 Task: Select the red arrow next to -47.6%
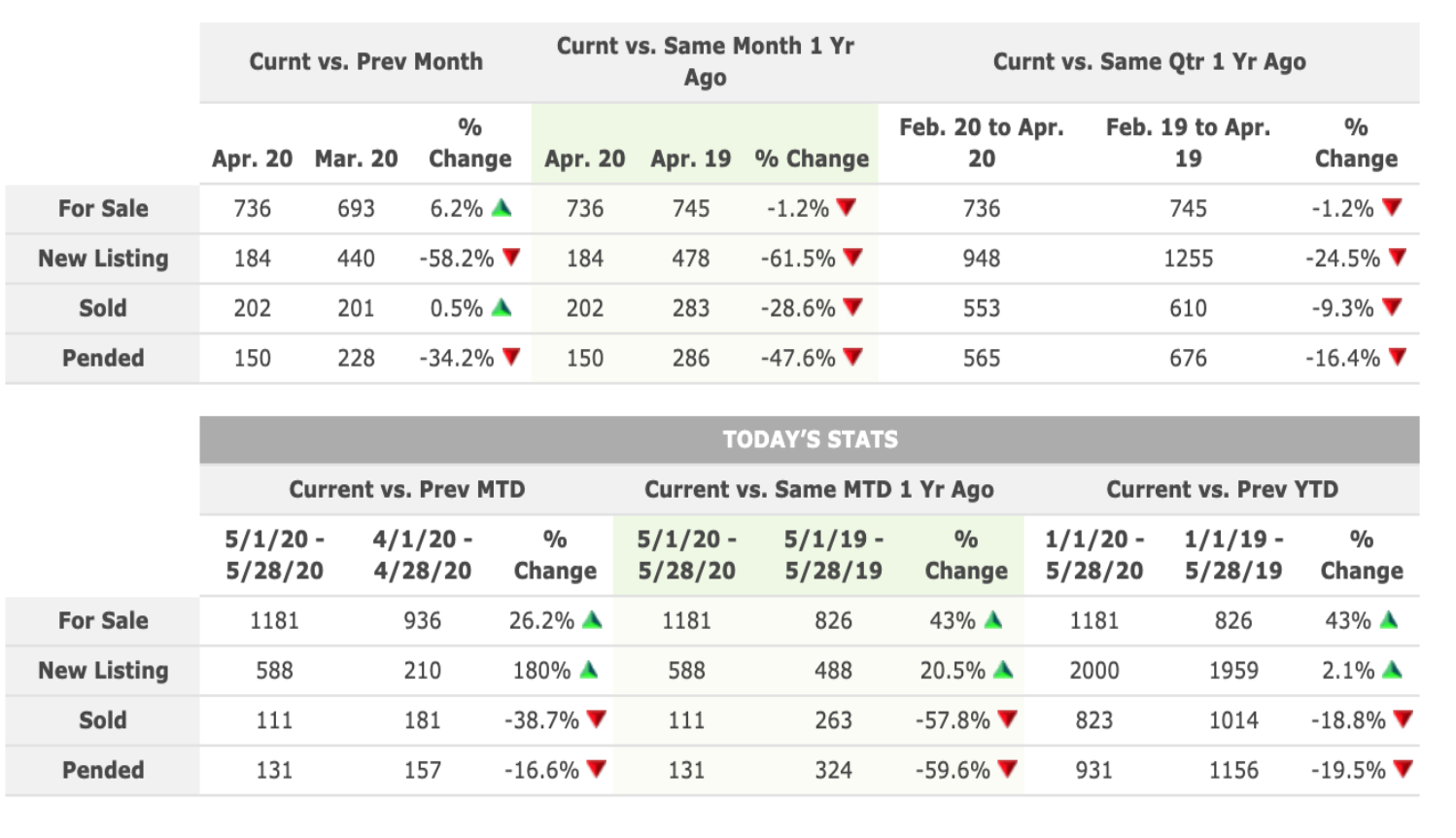click(x=852, y=357)
